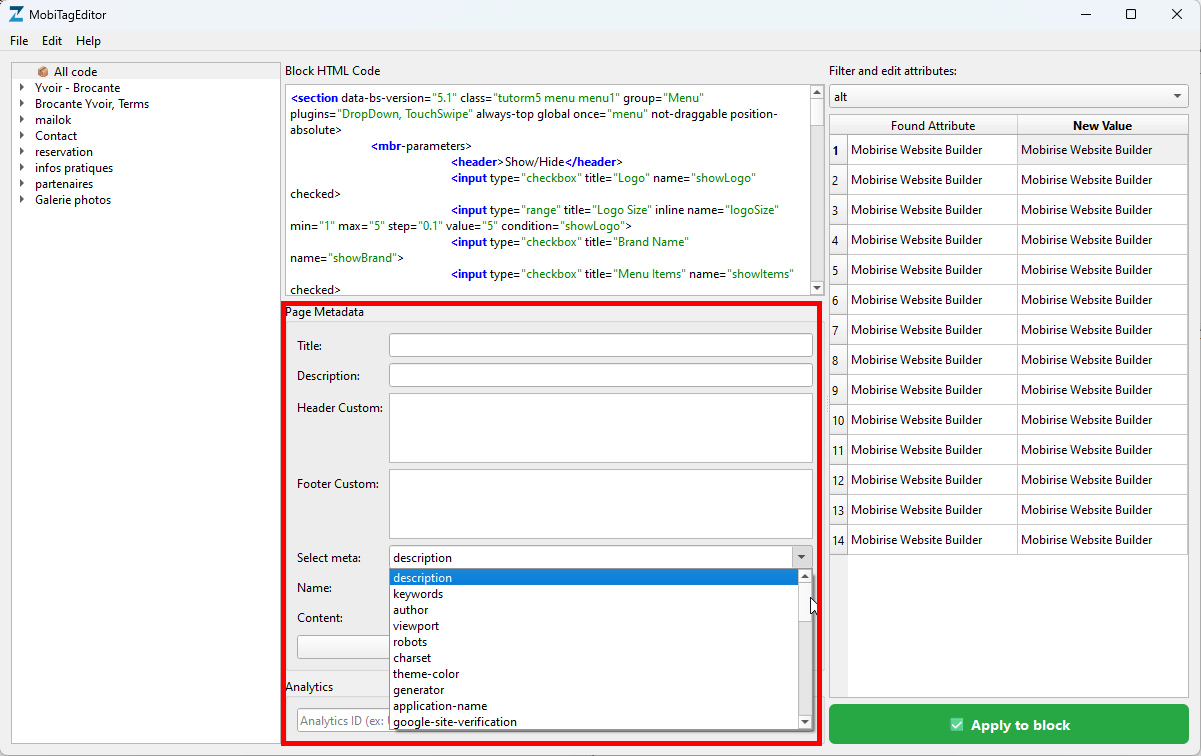Choose robots from the meta list

594,642
